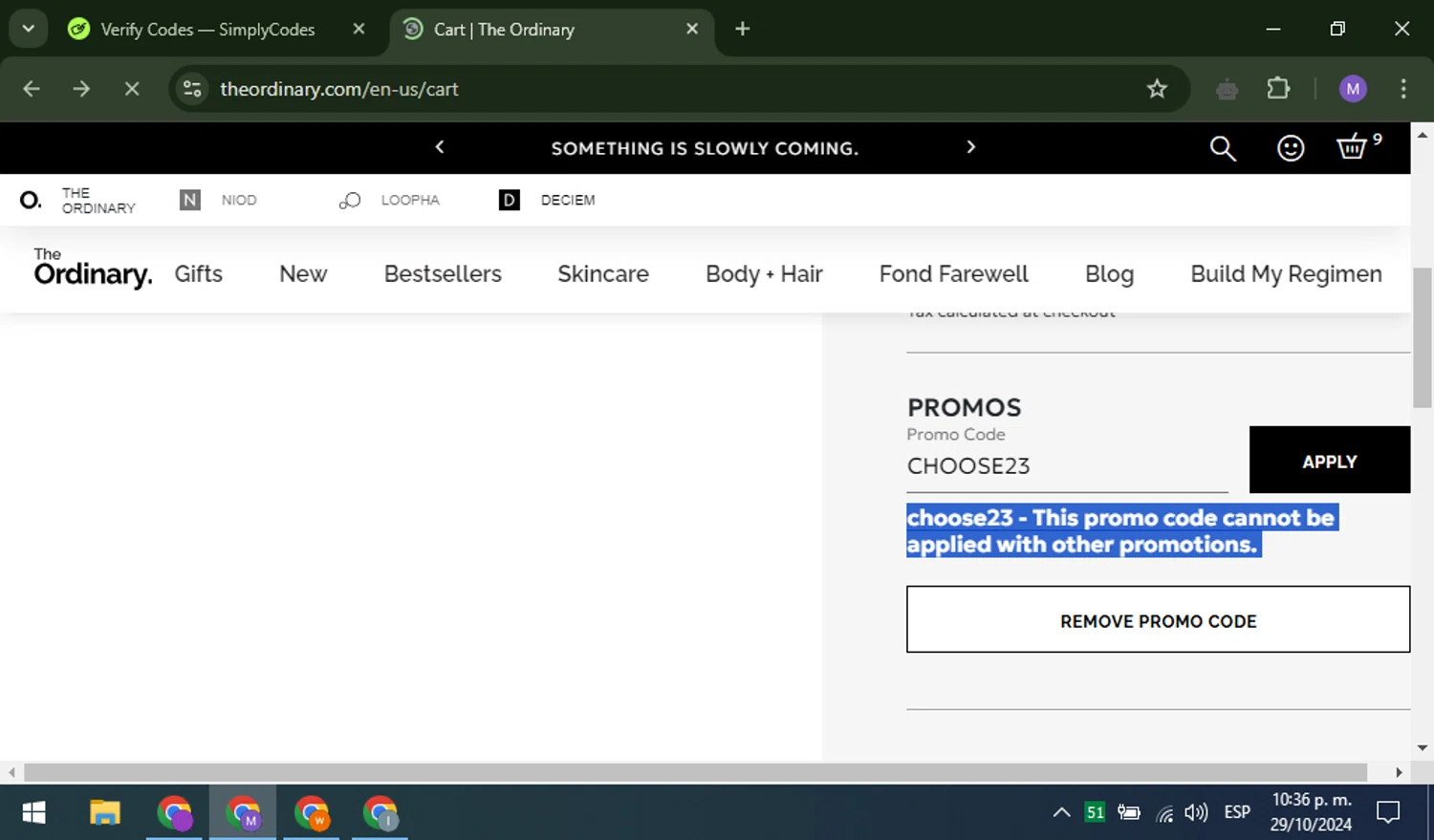Open The Ordinary brand link in top bar
The image size is (1434, 840).
click(x=77, y=200)
